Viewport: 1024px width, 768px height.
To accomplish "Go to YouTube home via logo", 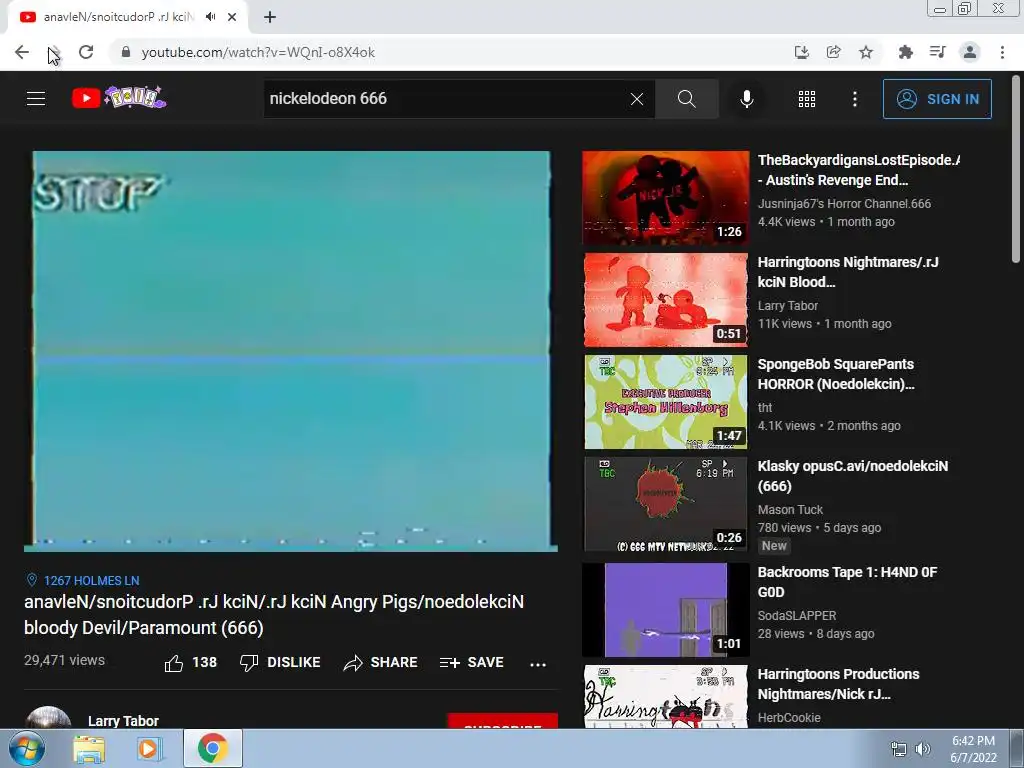I will [x=119, y=98].
